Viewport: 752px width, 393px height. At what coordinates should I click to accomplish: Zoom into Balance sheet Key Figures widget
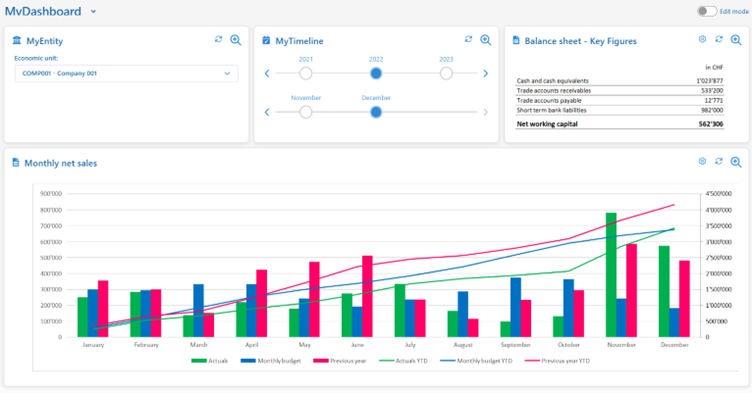pos(736,40)
